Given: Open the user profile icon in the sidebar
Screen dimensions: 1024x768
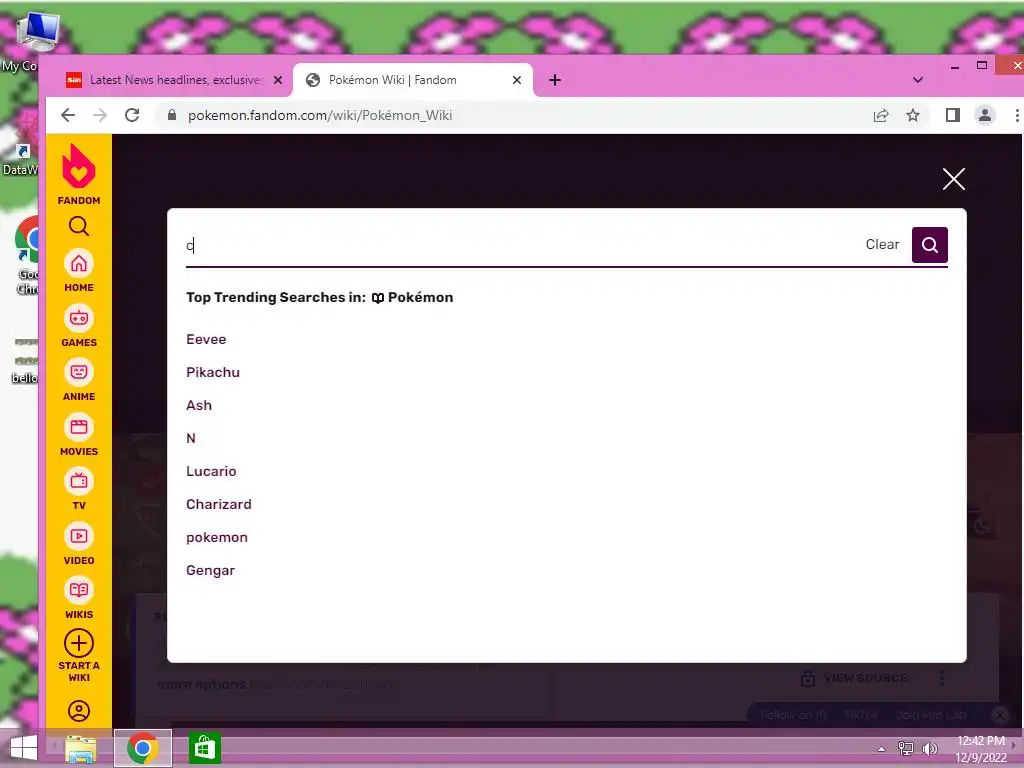Looking at the screenshot, I should (79, 711).
